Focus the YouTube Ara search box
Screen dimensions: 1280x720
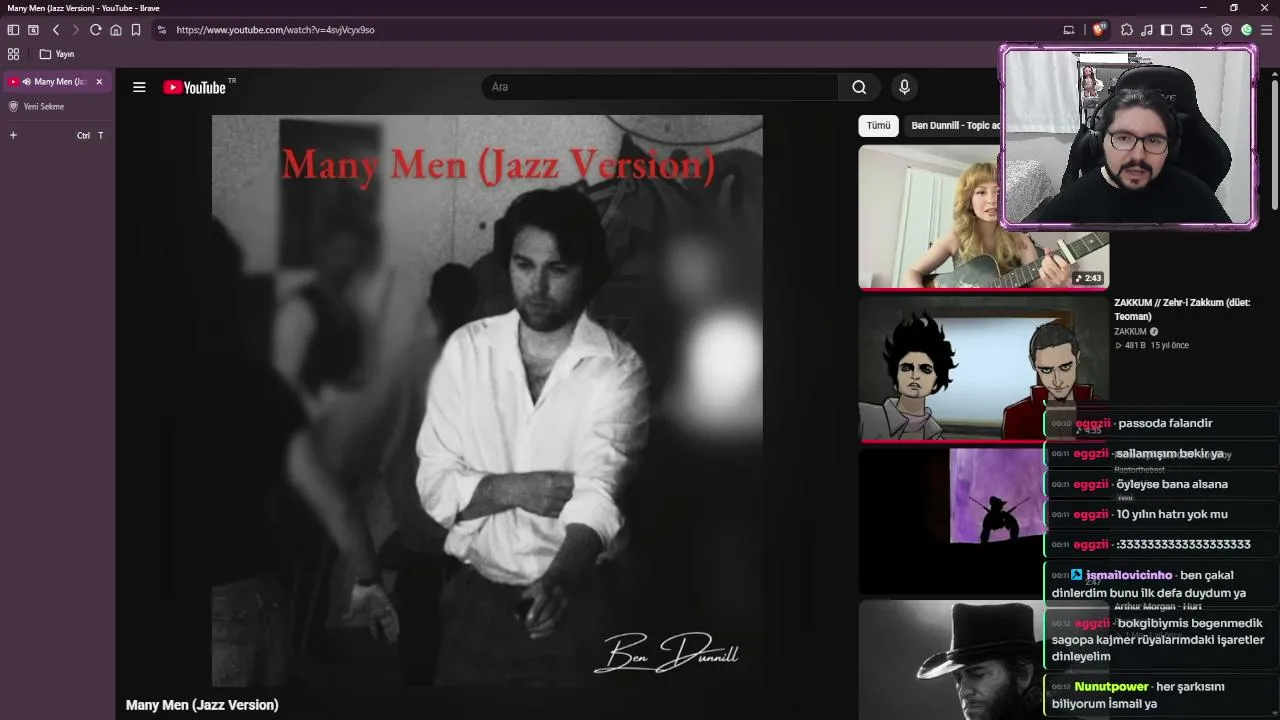(x=660, y=87)
